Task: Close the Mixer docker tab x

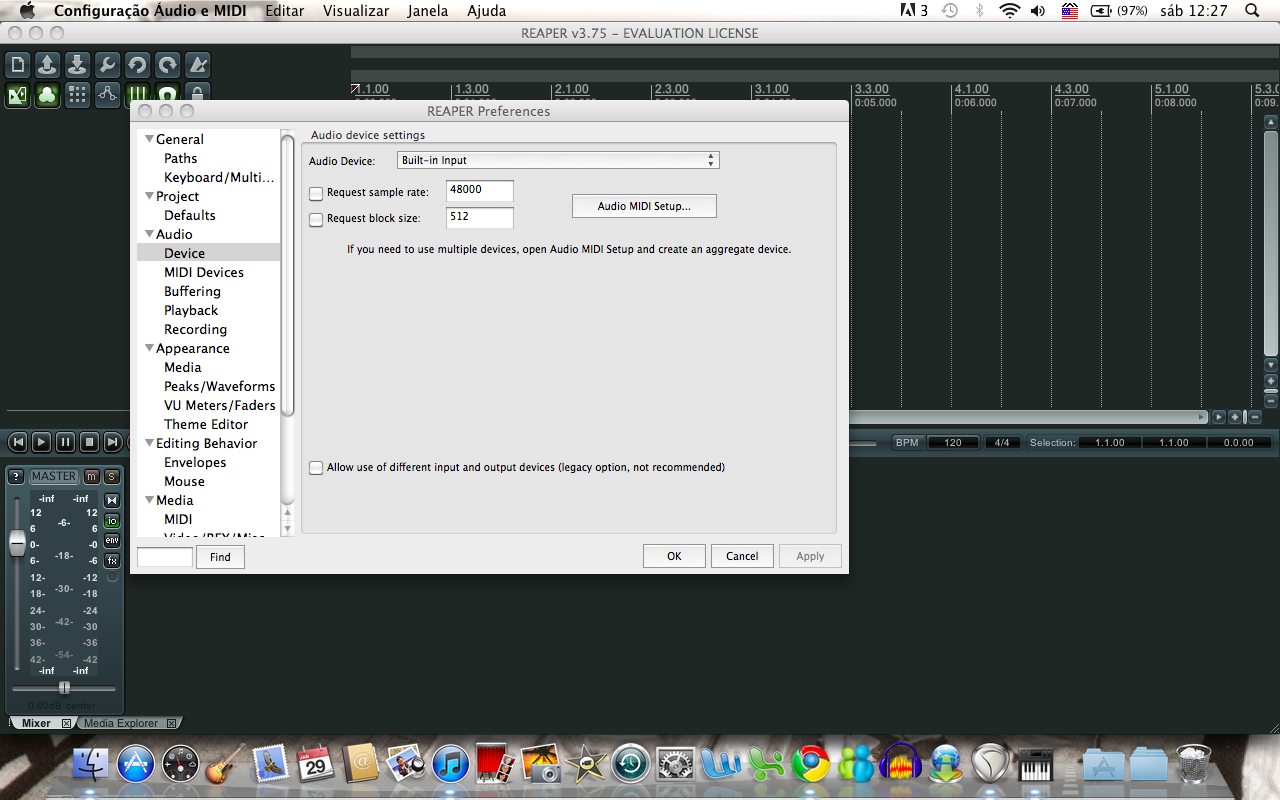Action: pyautogui.click(x=67, y=723)
